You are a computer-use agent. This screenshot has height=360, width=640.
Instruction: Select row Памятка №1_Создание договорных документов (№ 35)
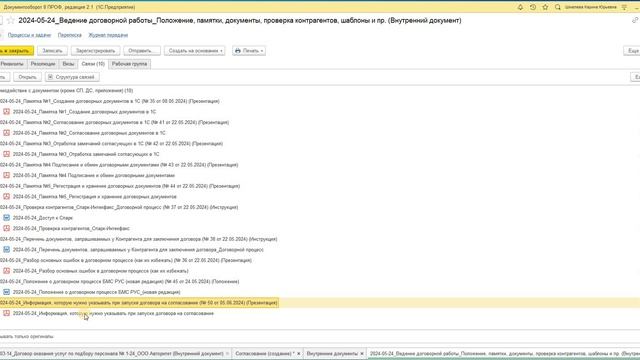(x=110, y=101)
